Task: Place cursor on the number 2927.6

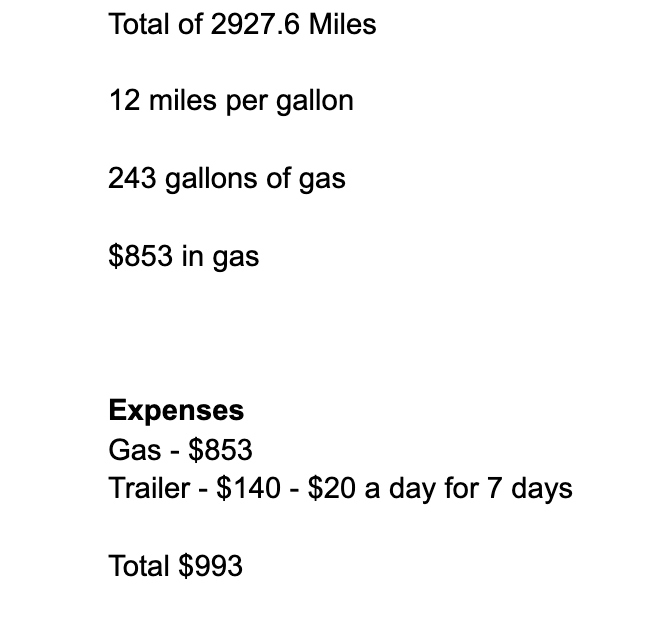Action: 255,24
